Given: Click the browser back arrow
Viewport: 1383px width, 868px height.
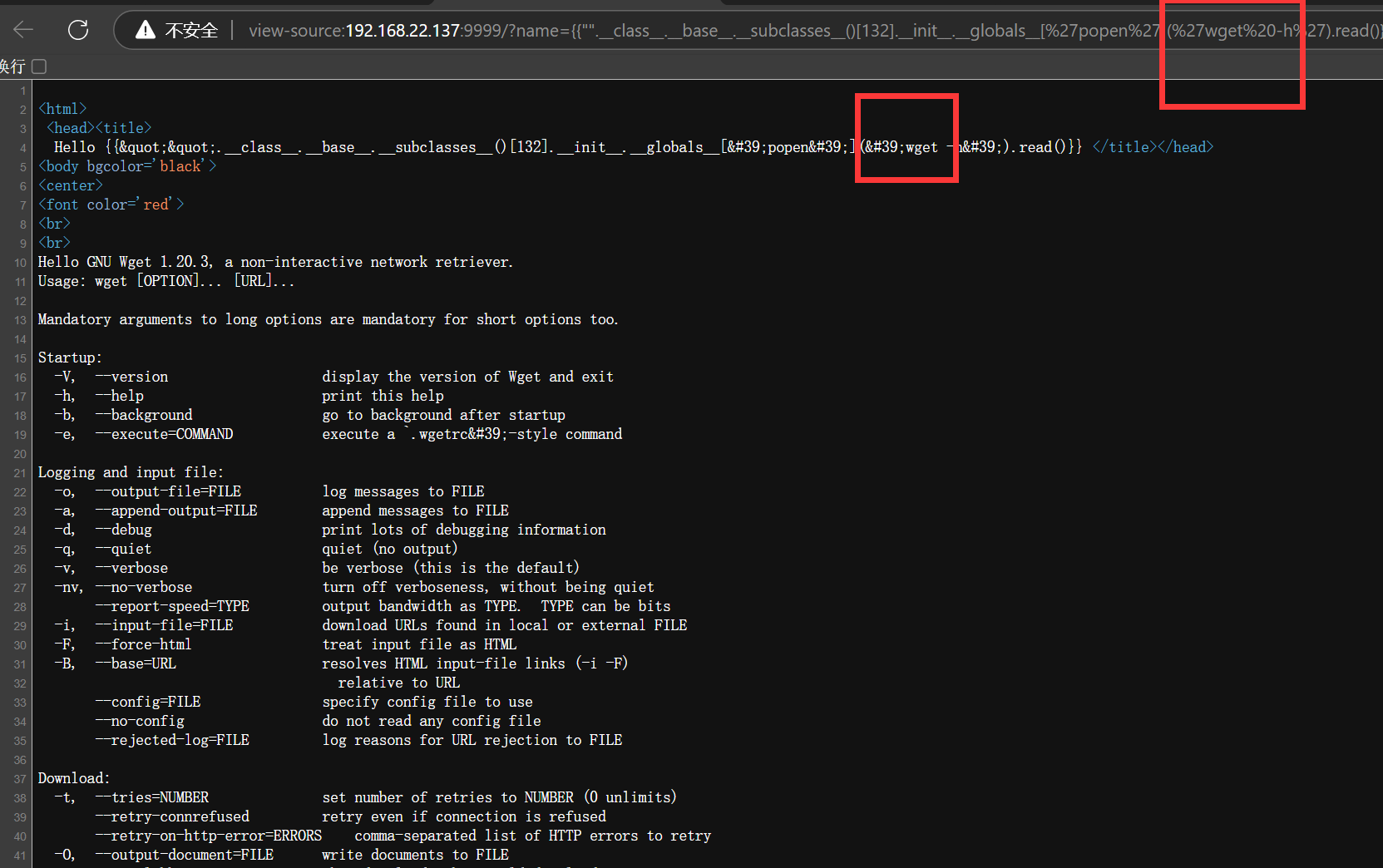Looking at the screenshot, I should click(23, 30).
